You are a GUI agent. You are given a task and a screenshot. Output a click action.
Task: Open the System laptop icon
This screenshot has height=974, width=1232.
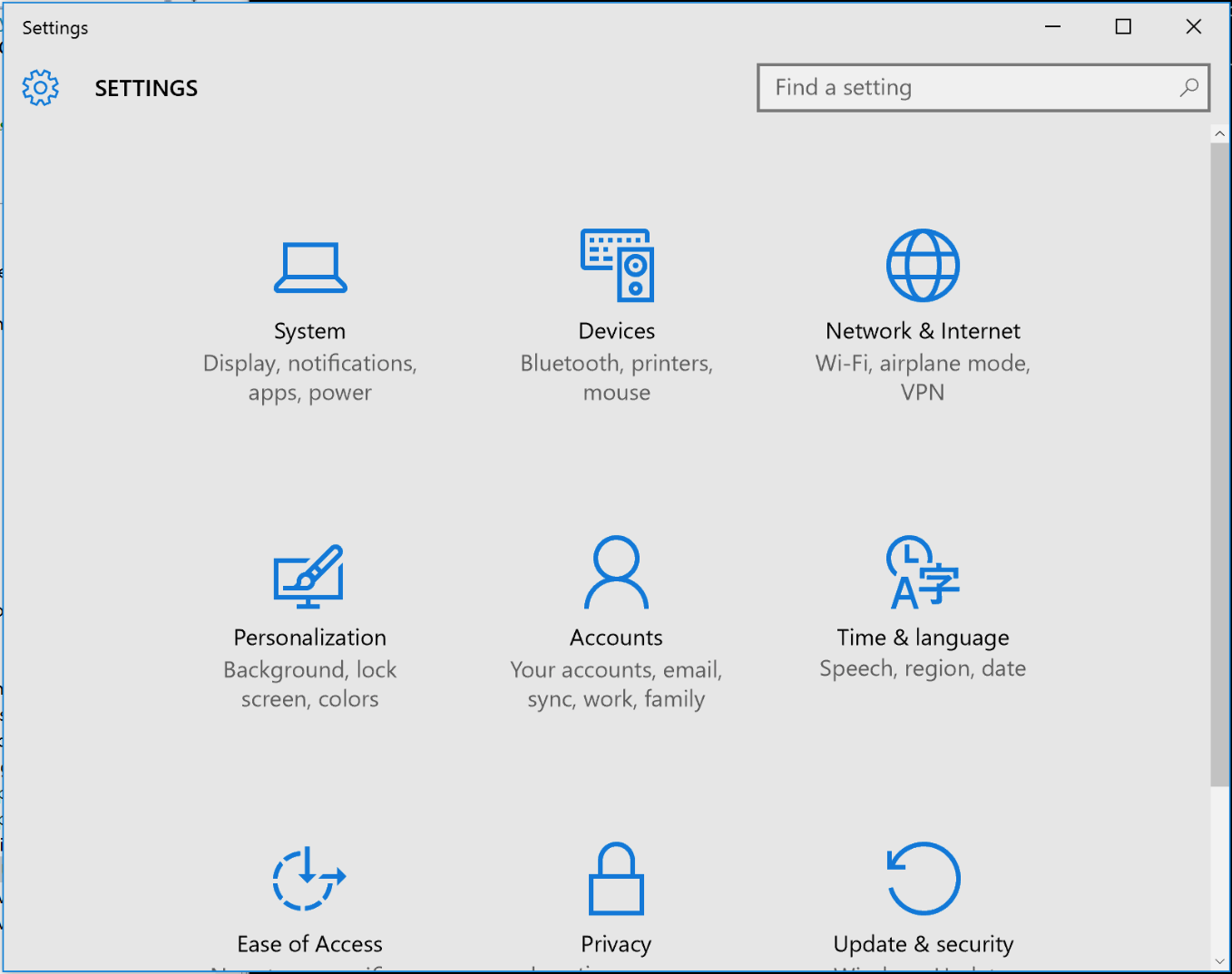310,268
